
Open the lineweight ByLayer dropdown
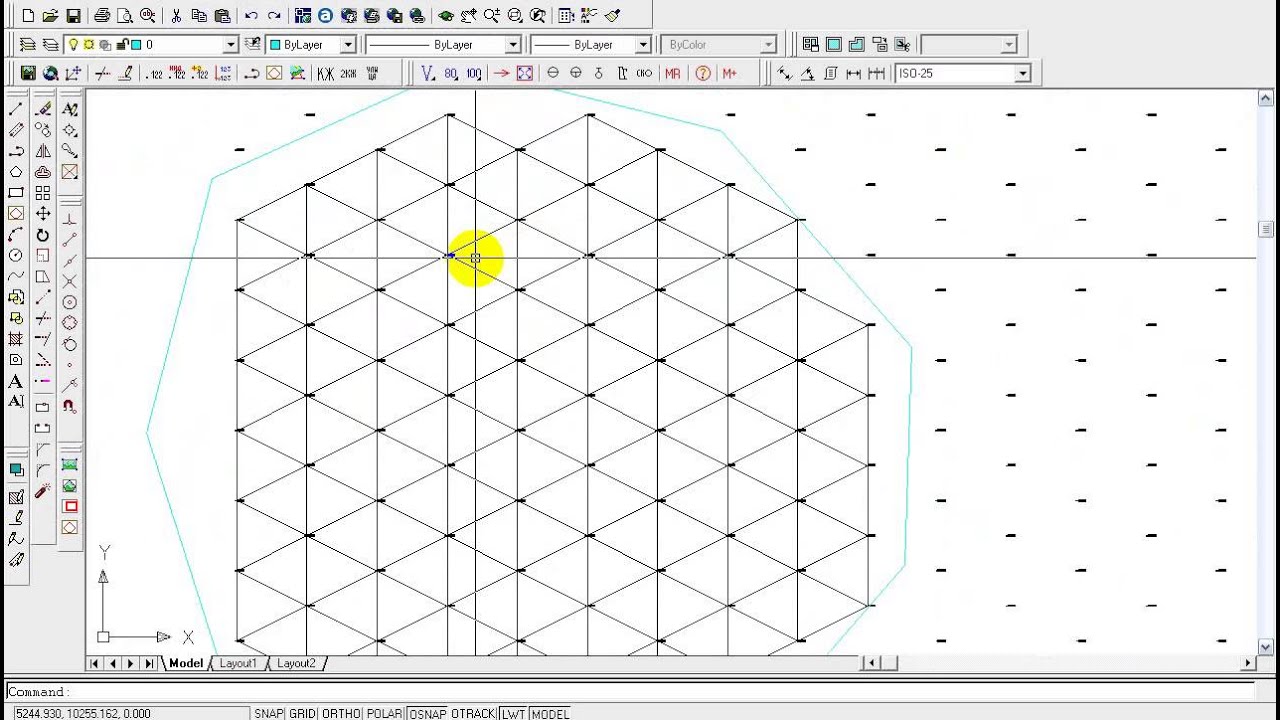[x=643, y=45]
